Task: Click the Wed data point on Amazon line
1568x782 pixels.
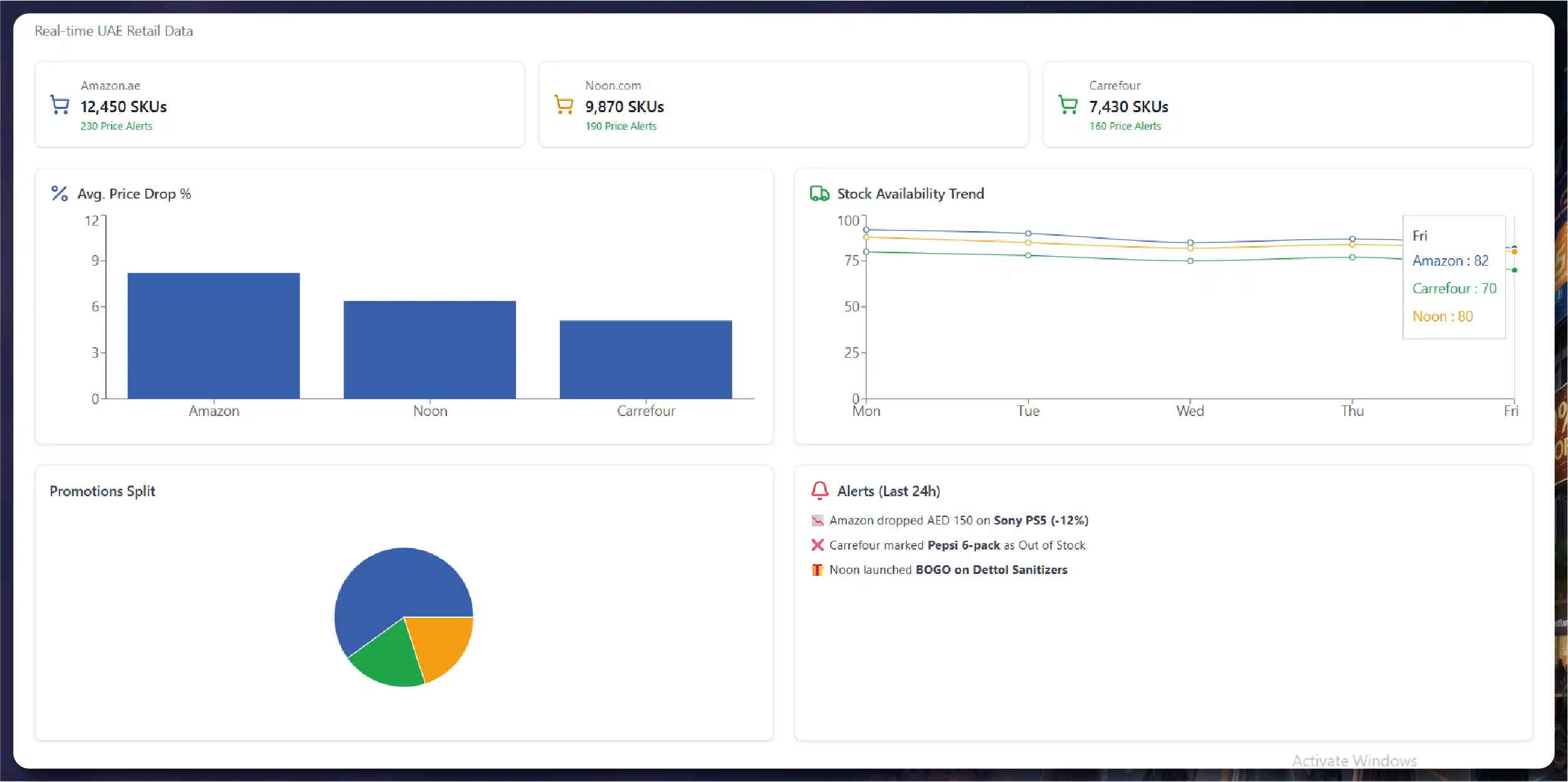Action: click(x=1190, y=242)
